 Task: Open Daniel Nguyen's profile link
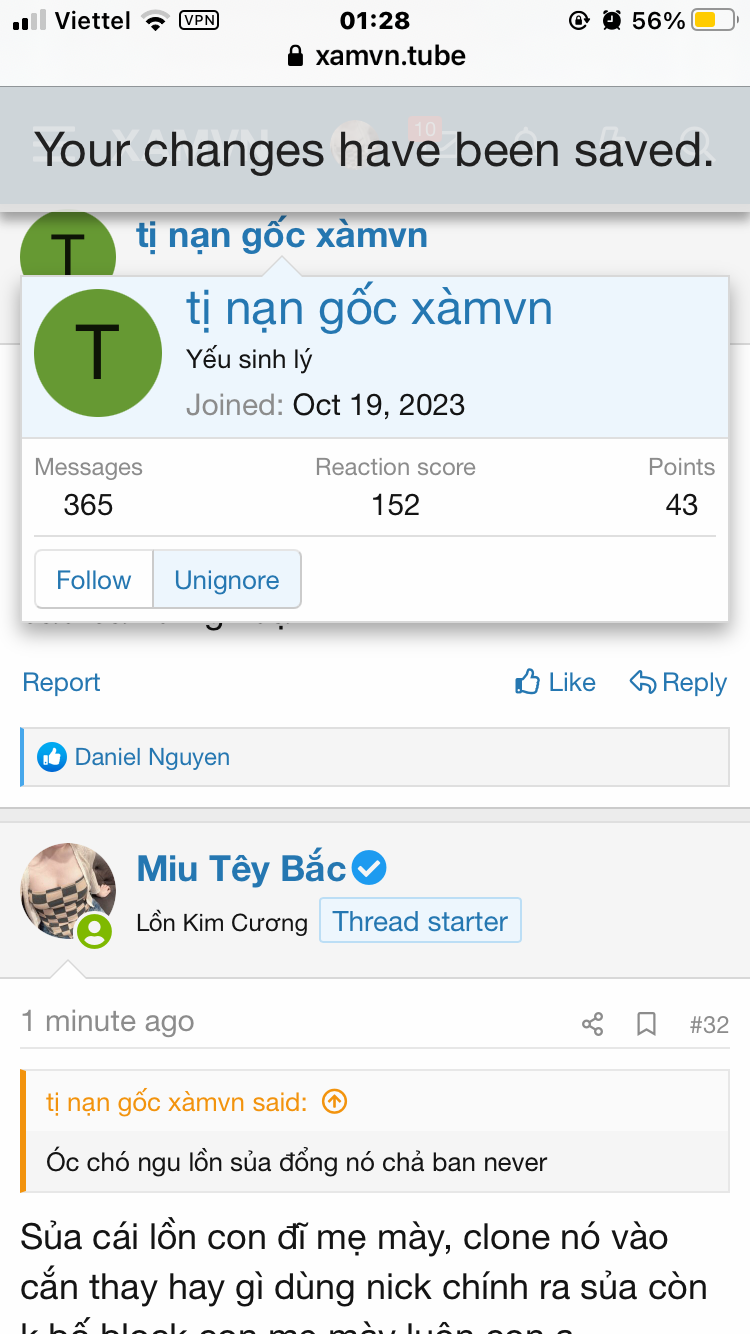point(152,757)
